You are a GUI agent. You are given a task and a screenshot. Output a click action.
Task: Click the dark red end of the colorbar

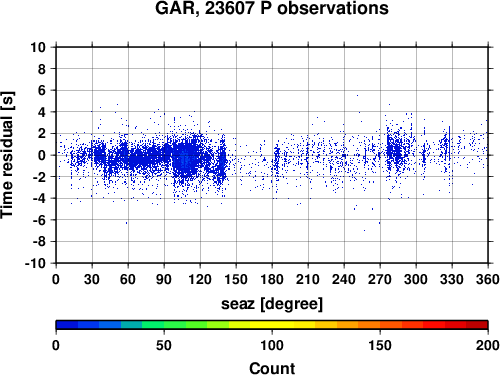477,325
